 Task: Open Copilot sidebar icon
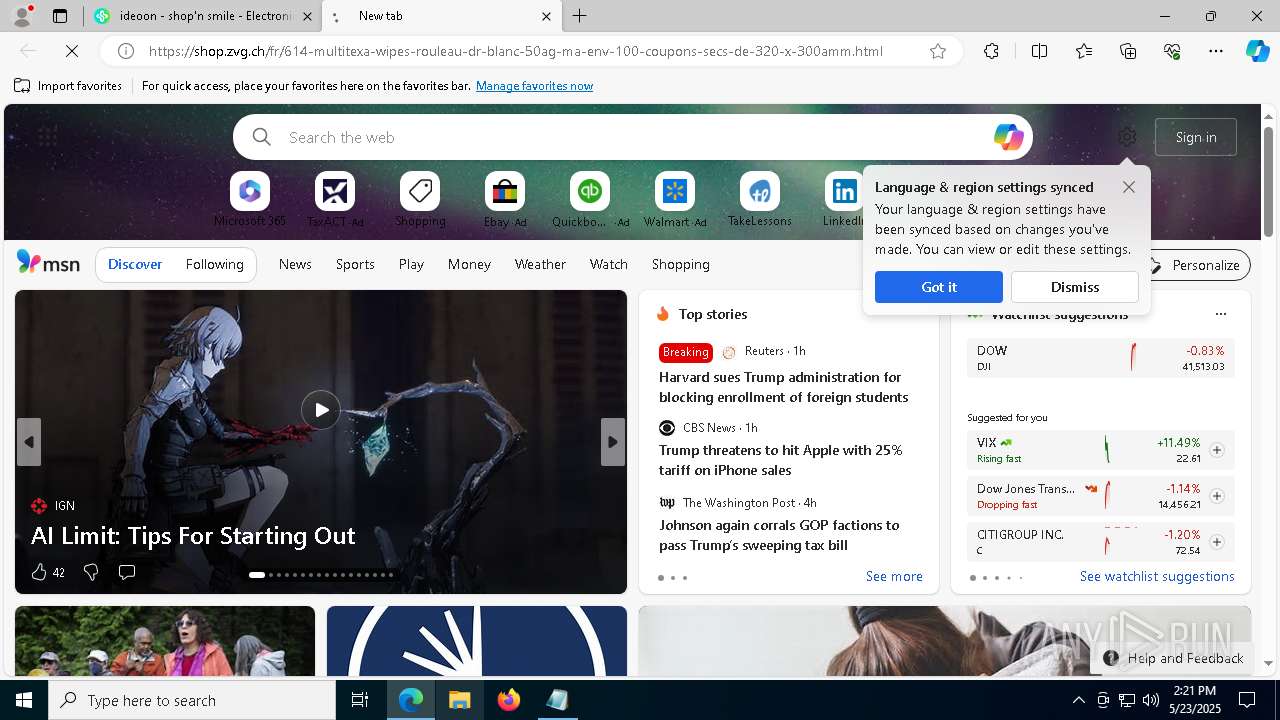coord(1258,51)
